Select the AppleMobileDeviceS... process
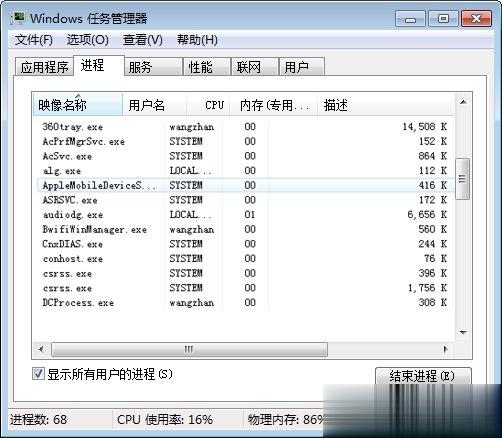This screenshot has height=438, width=502. pyautogui.click(x=245, y=185)
